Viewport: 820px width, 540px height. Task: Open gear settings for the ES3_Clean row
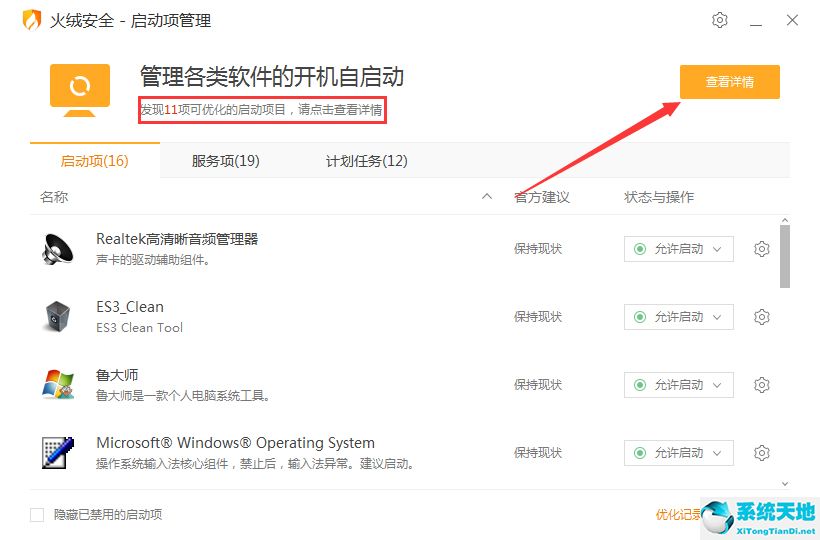click(761, 317)
